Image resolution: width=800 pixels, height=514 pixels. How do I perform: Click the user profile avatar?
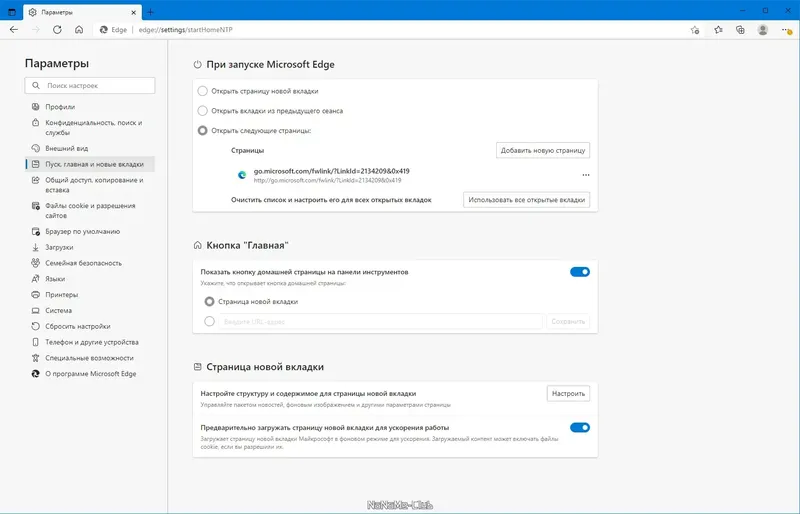[762, 31]
